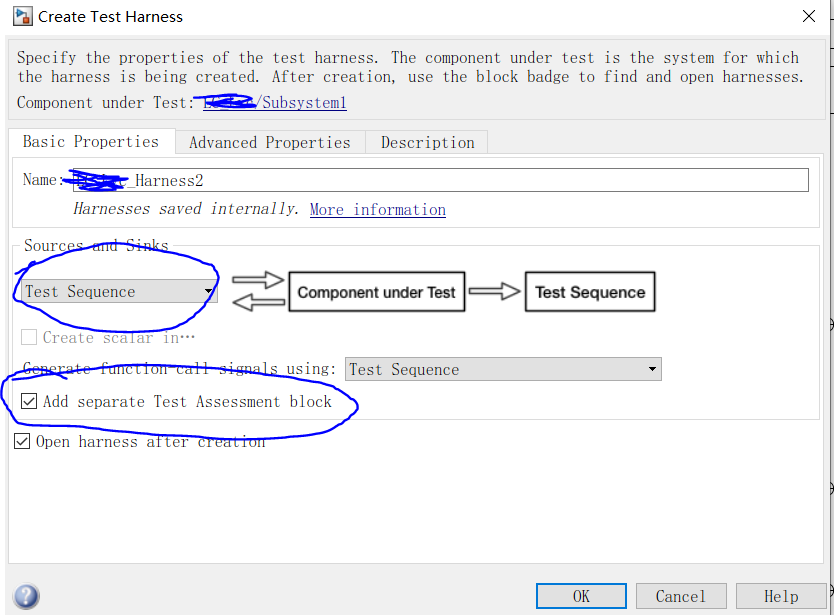Confirm with the OK button
Screen dimensions: 834x615
pos(581,596)
